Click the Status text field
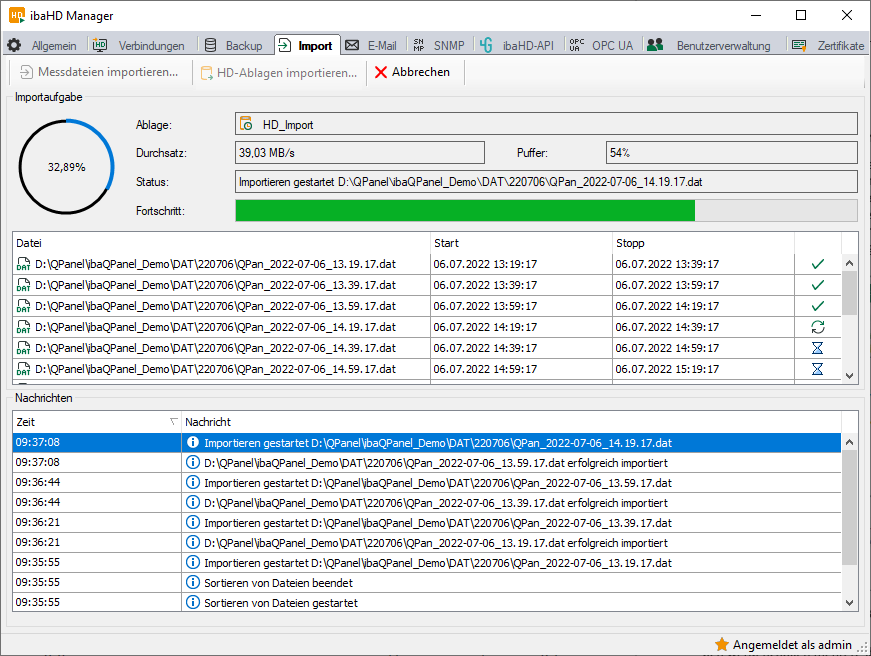The height and width of the screenshot is (656, 871). tap(545, 182)
